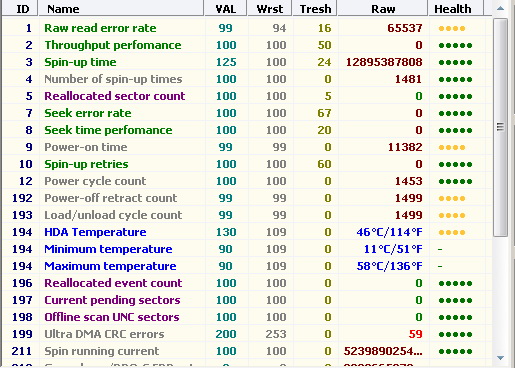This screenshot has width=515, height=376.
Task: Click the scrollbar down arrow
Action: [x=500, y=358]
